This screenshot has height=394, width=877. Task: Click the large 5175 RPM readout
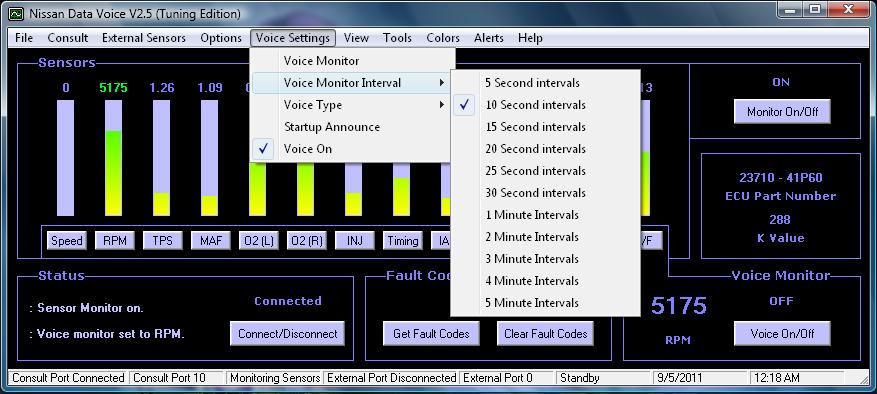click(679, 306)
